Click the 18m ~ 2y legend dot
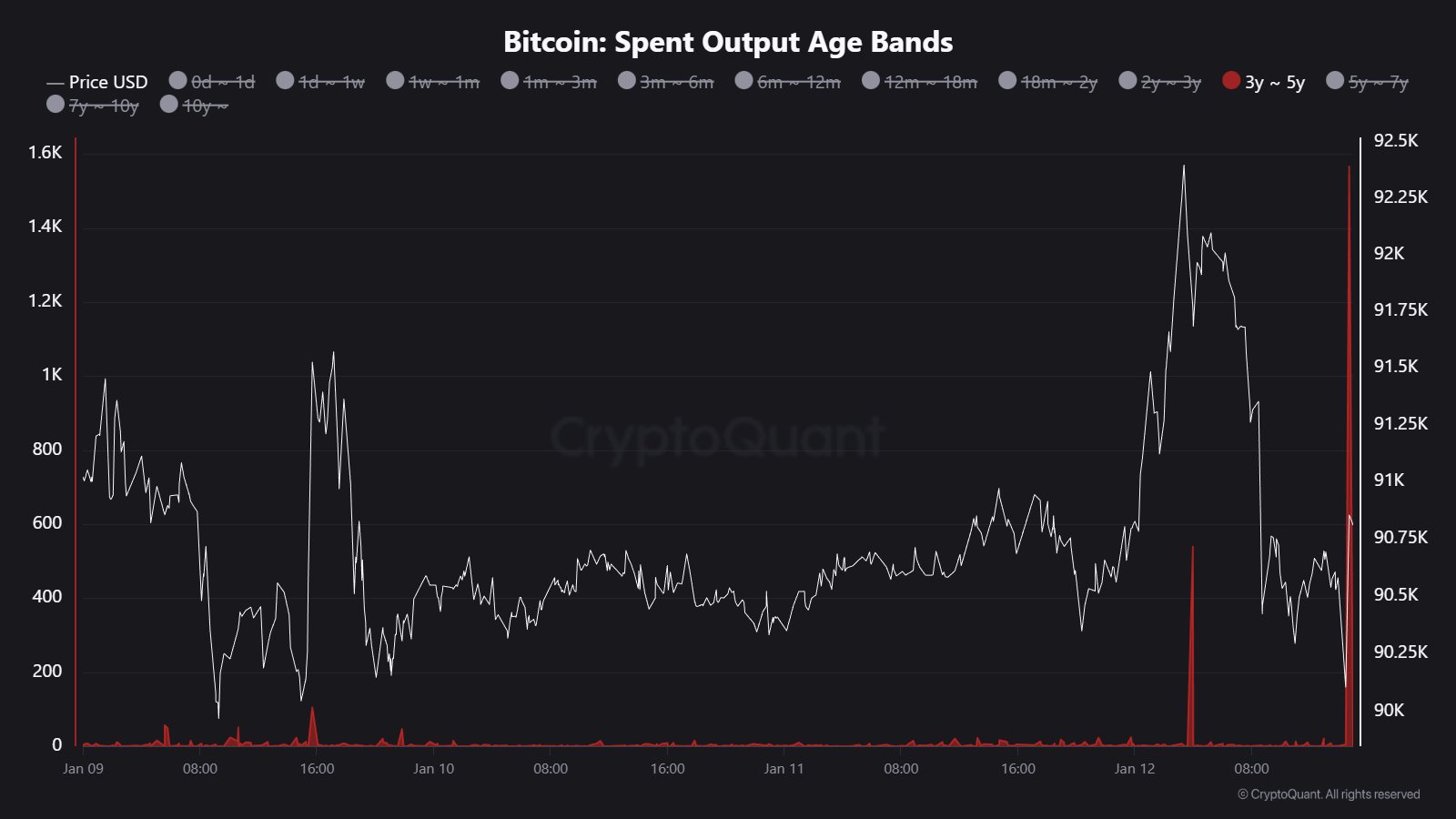This screenshot has width=1456, height=819. click(1007, 81)
